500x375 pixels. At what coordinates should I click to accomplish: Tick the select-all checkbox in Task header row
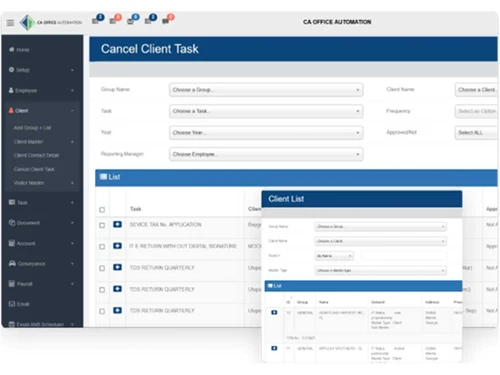102,210
